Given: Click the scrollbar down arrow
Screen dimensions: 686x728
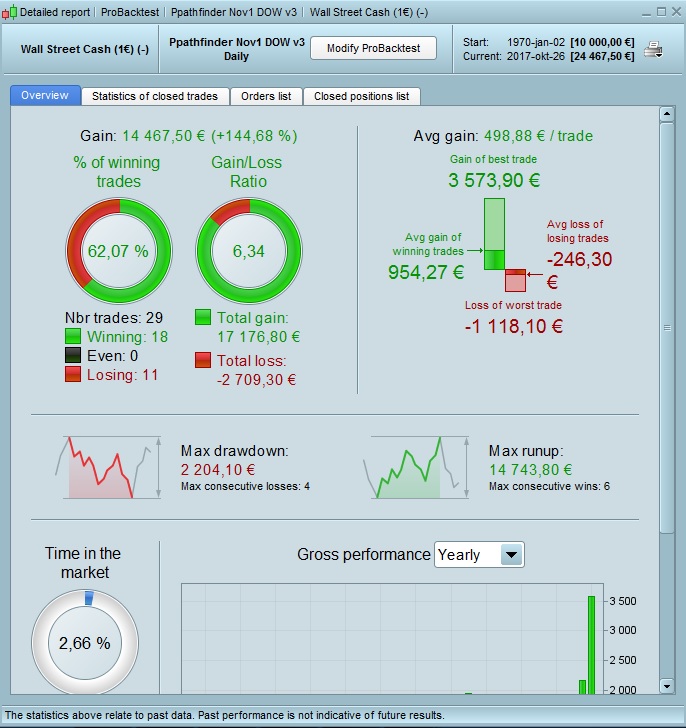Looking at the screenshot, I should coord(667,686).
